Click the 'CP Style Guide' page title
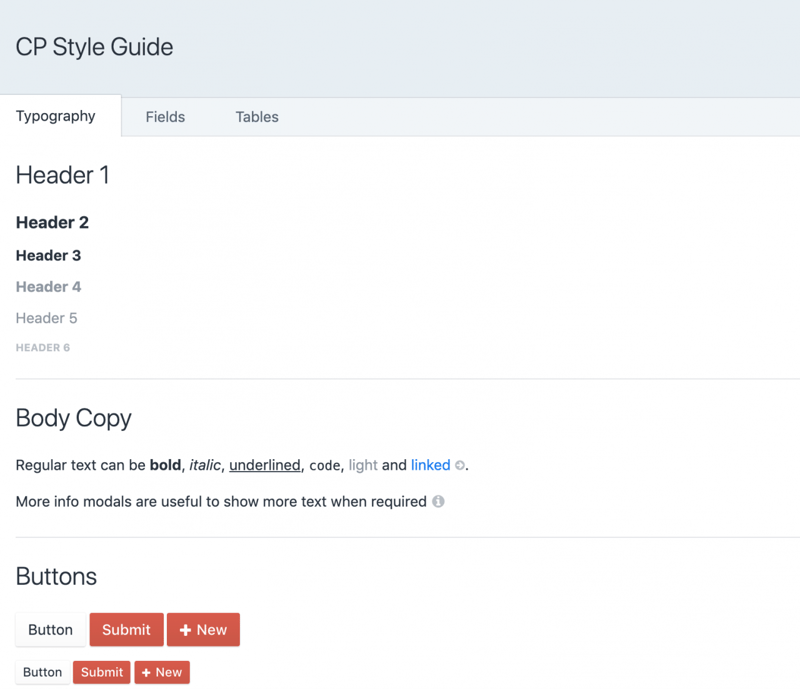The height and width of the screenshot is (689, 800). point(94,47)
